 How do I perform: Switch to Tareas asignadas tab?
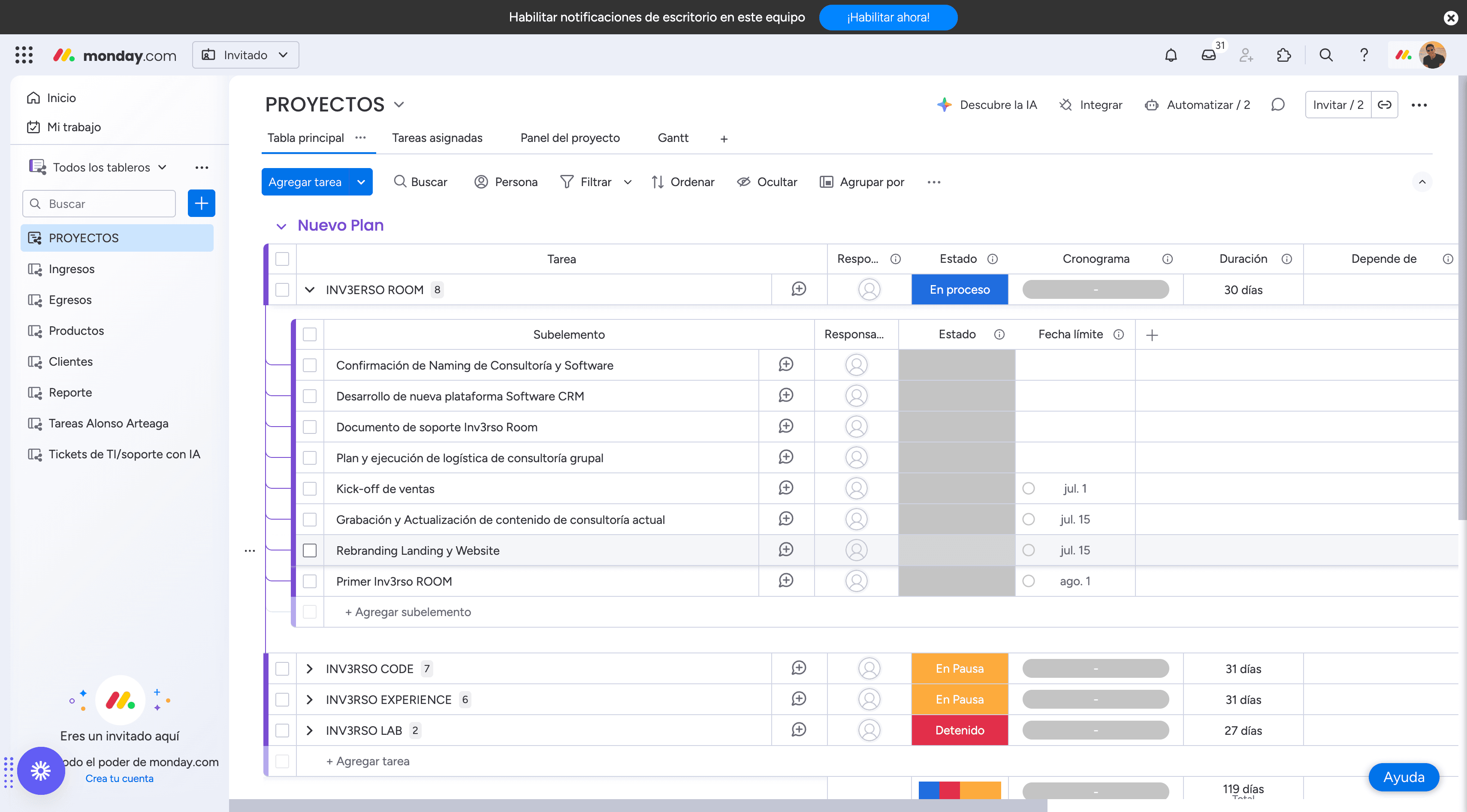437,138
